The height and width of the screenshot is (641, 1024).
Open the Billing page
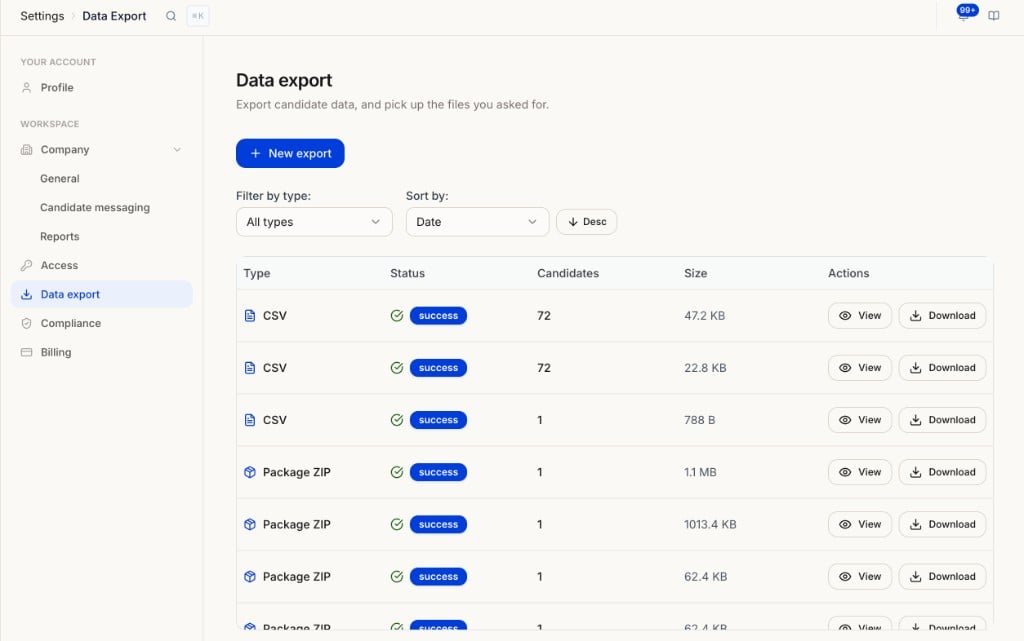[x=102, y=352]
